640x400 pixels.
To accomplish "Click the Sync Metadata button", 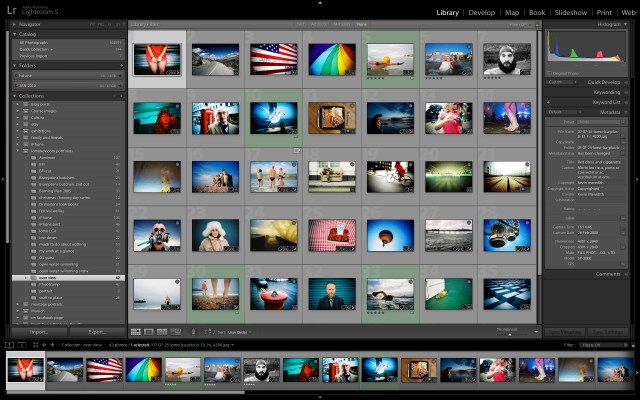I will pos(565,332).
